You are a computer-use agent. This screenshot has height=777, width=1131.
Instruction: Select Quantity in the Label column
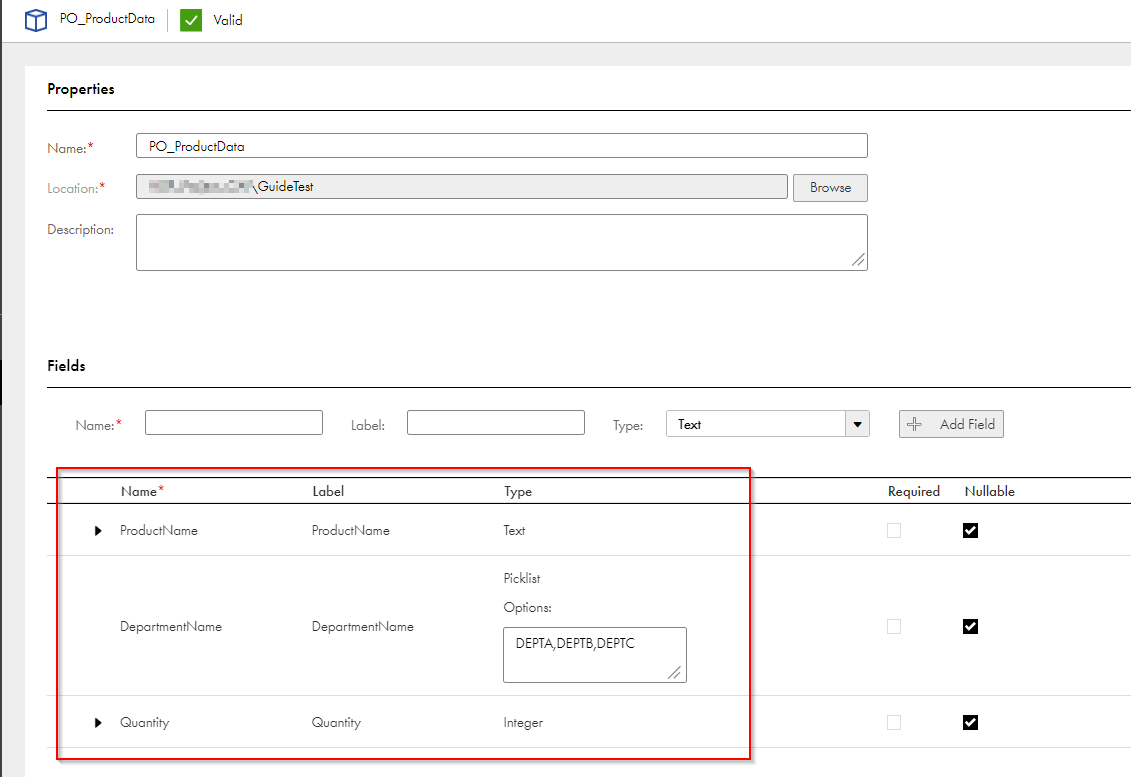click(x=336, y=722)
